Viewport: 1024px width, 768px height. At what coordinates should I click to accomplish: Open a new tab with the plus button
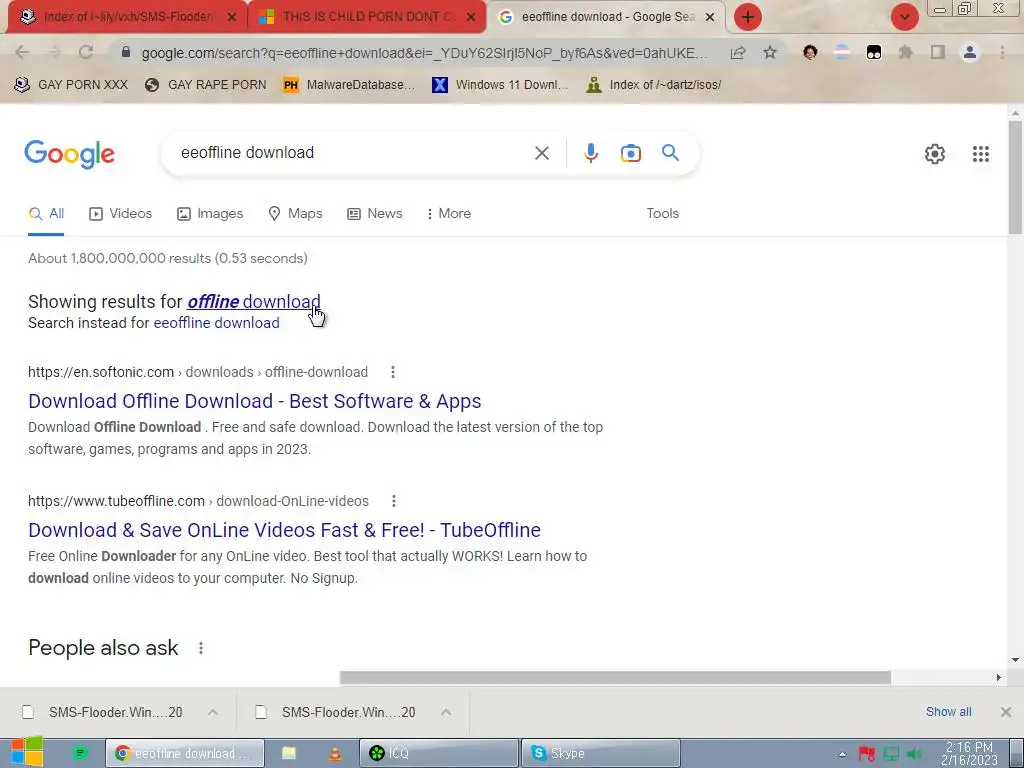coord(748,17)
